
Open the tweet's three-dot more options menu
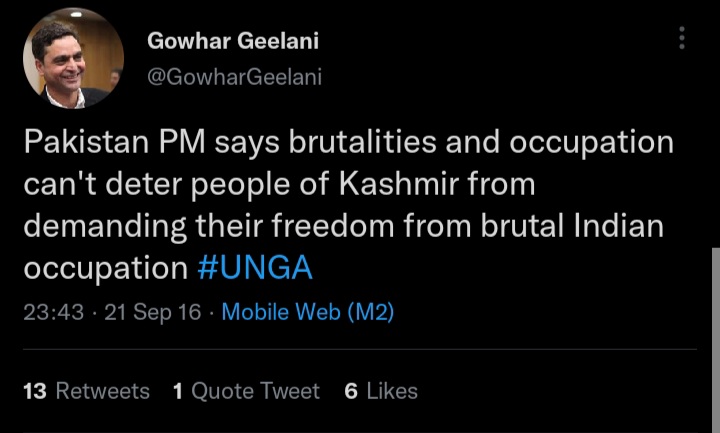point(682,39)
